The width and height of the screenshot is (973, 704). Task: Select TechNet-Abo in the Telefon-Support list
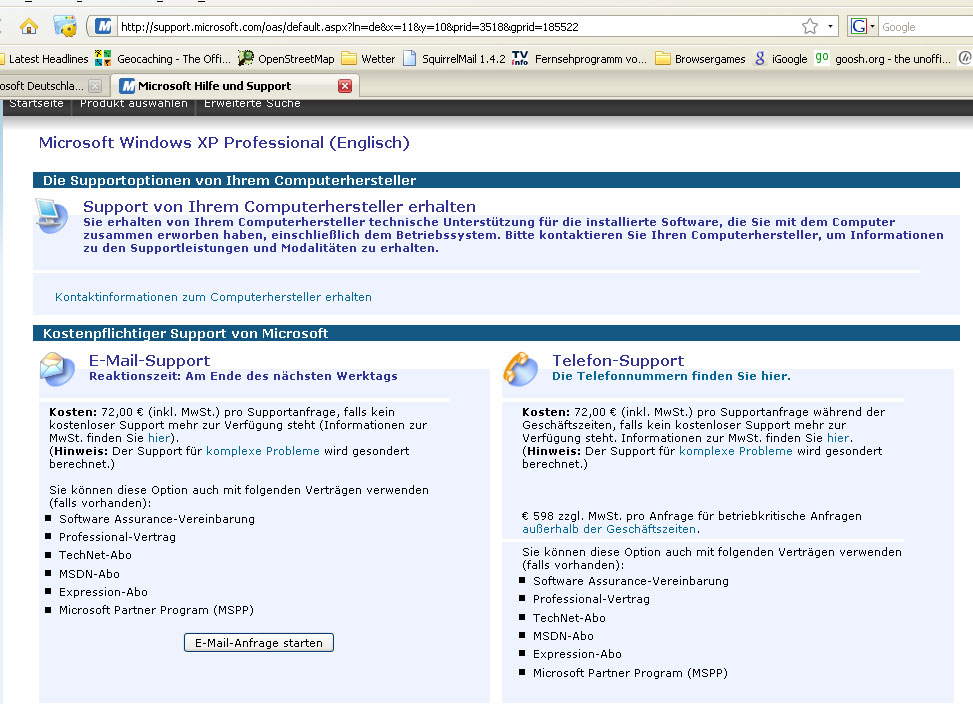pos(570,618)
